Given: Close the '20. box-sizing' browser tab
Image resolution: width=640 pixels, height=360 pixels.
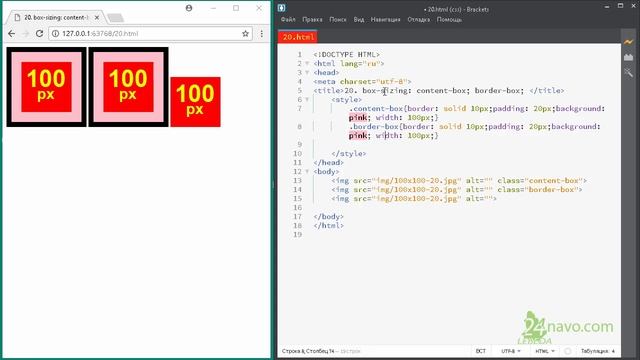Looking at the screenshot, I should tap(97, 18).
